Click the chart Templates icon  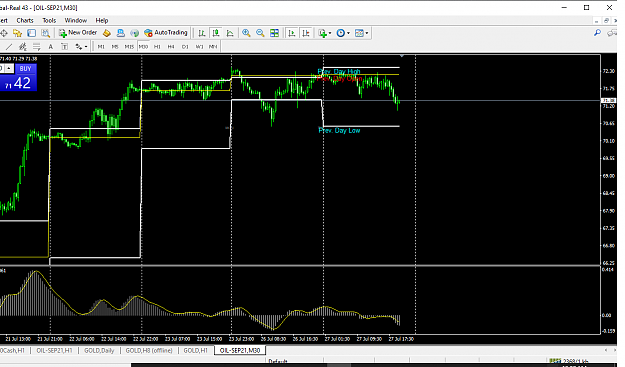359,33
